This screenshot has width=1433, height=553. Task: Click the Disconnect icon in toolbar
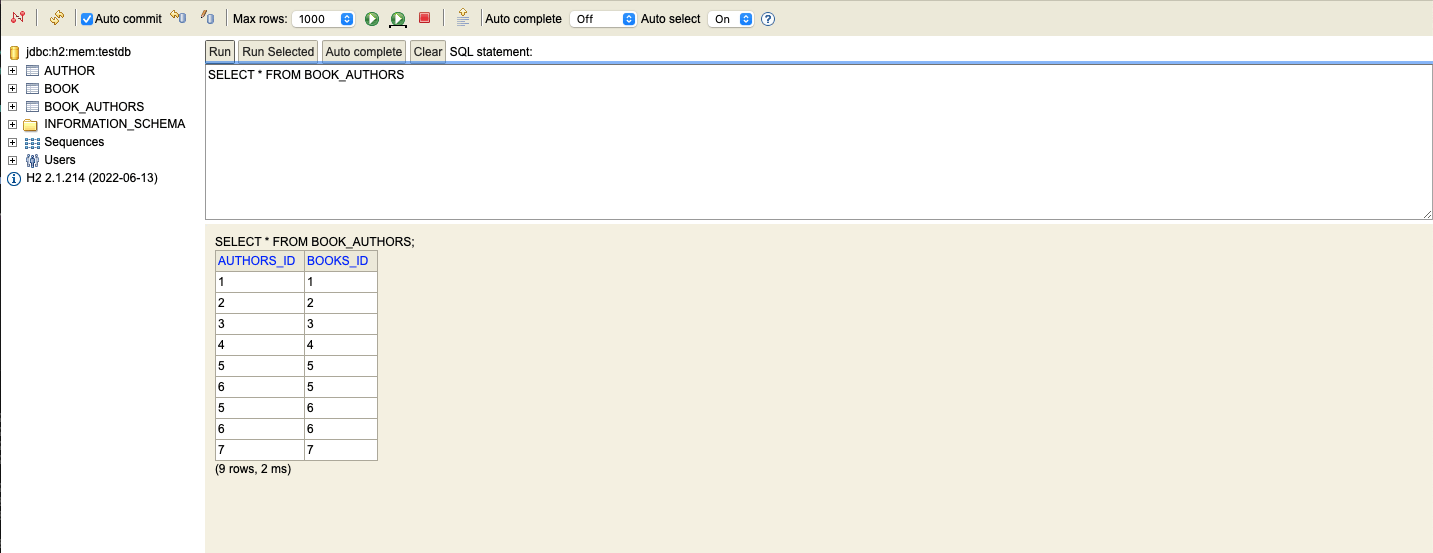click(17, 18)
